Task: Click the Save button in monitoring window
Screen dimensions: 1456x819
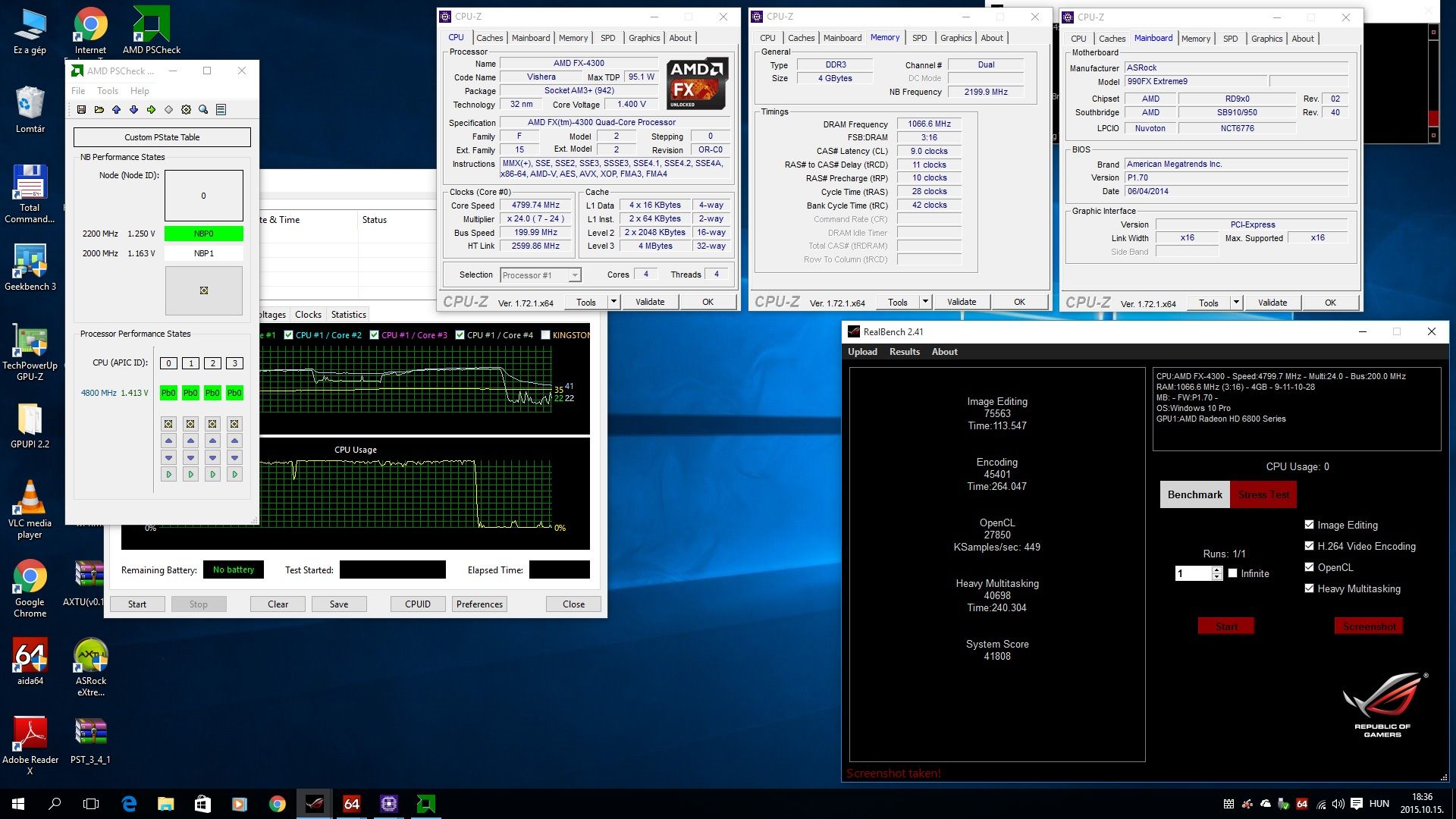Action: tap(339, 604)
